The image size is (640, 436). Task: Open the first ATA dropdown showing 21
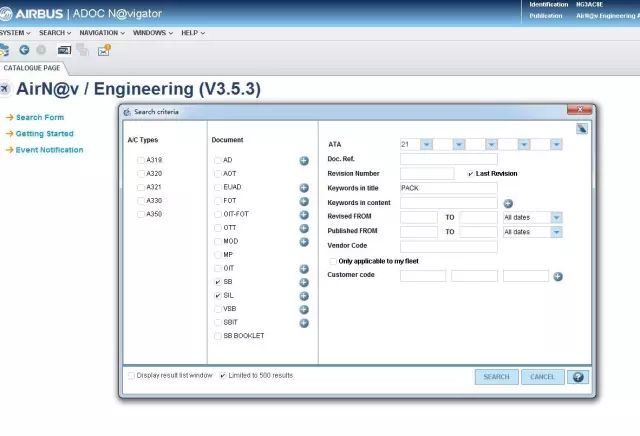(x=427, y=144)
